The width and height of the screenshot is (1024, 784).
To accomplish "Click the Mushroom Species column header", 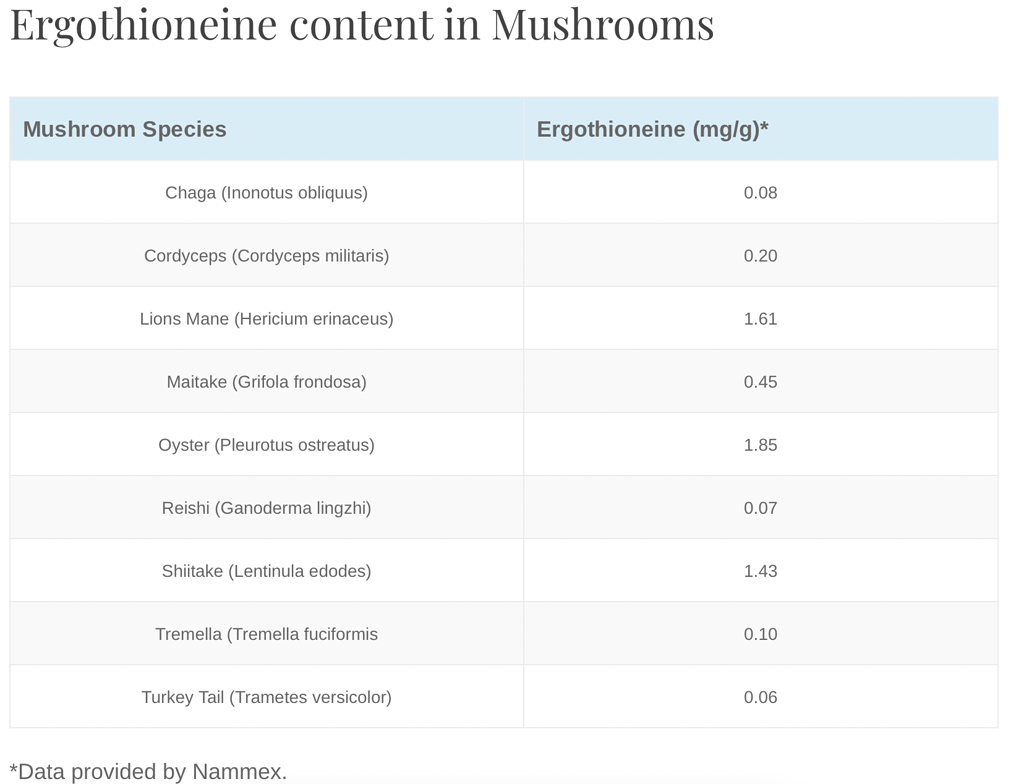I will 266,129.
